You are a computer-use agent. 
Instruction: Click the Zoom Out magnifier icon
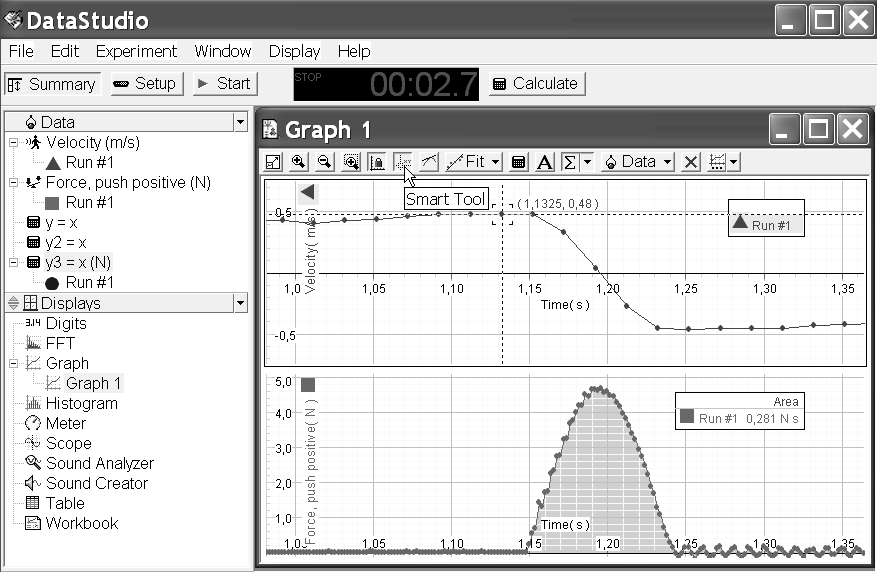tap(324, 162)
